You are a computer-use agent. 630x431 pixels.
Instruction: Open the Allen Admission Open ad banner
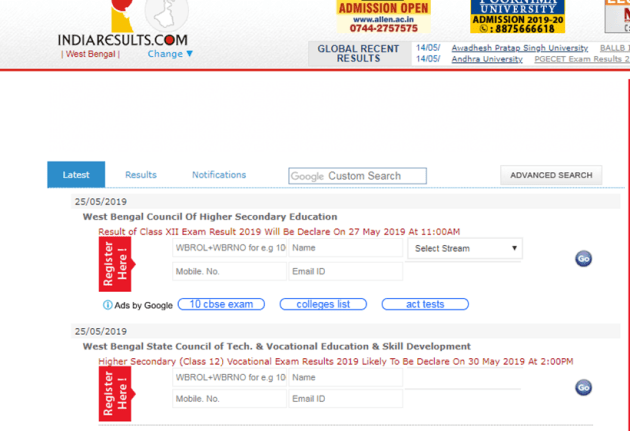pos(383,17)
